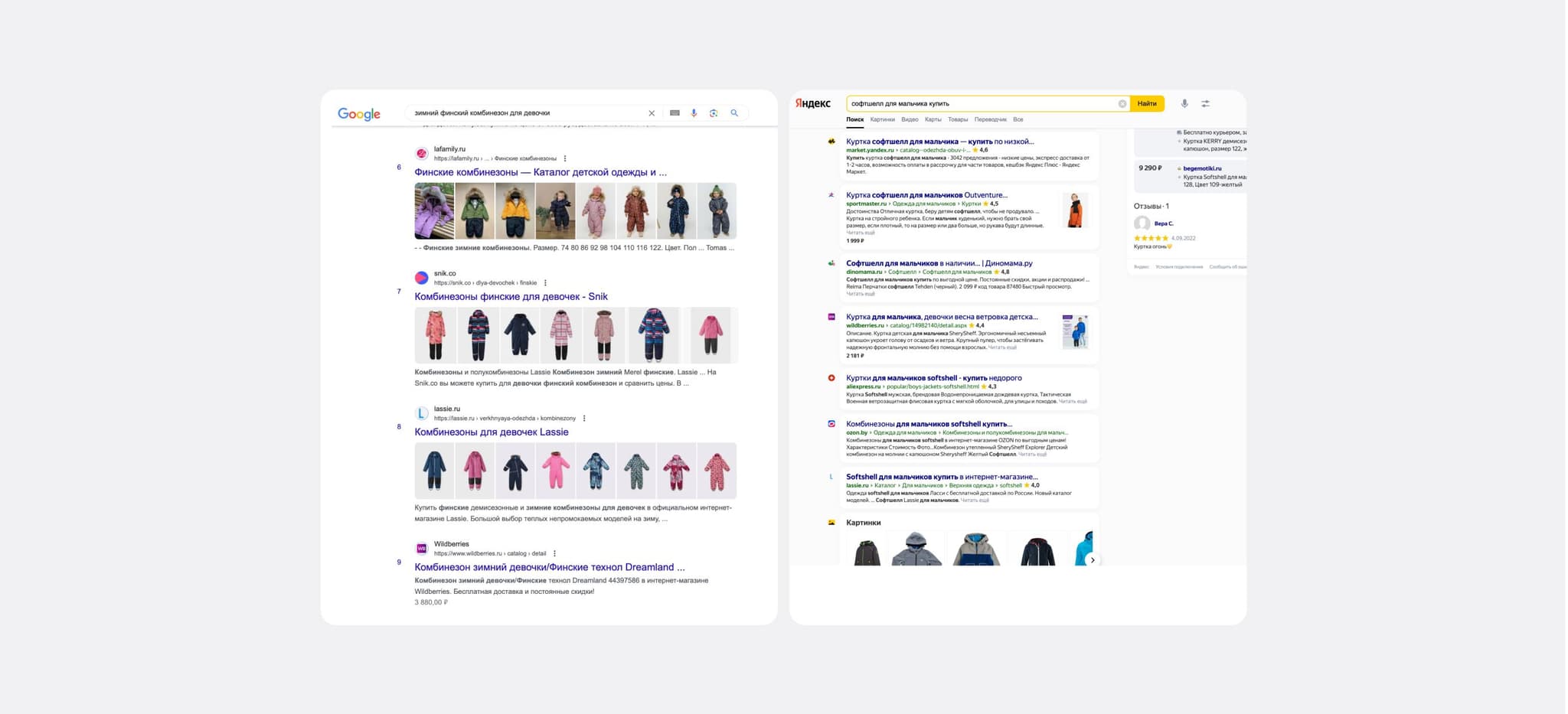Start Google voice search via microphone
The height and width of the screenshot is (714, 1568).
[x=694, y=113]
